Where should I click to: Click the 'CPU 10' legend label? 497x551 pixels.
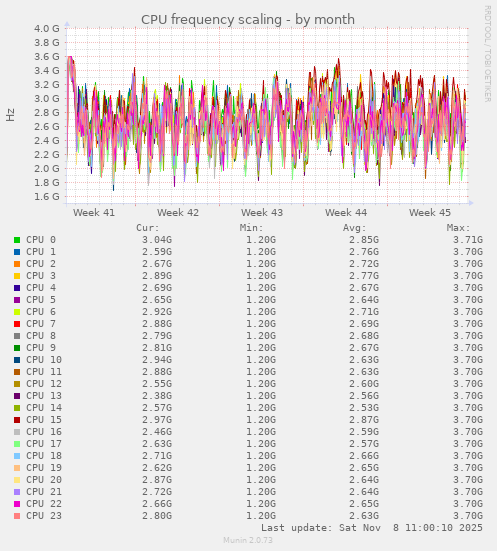coord(44,360)
